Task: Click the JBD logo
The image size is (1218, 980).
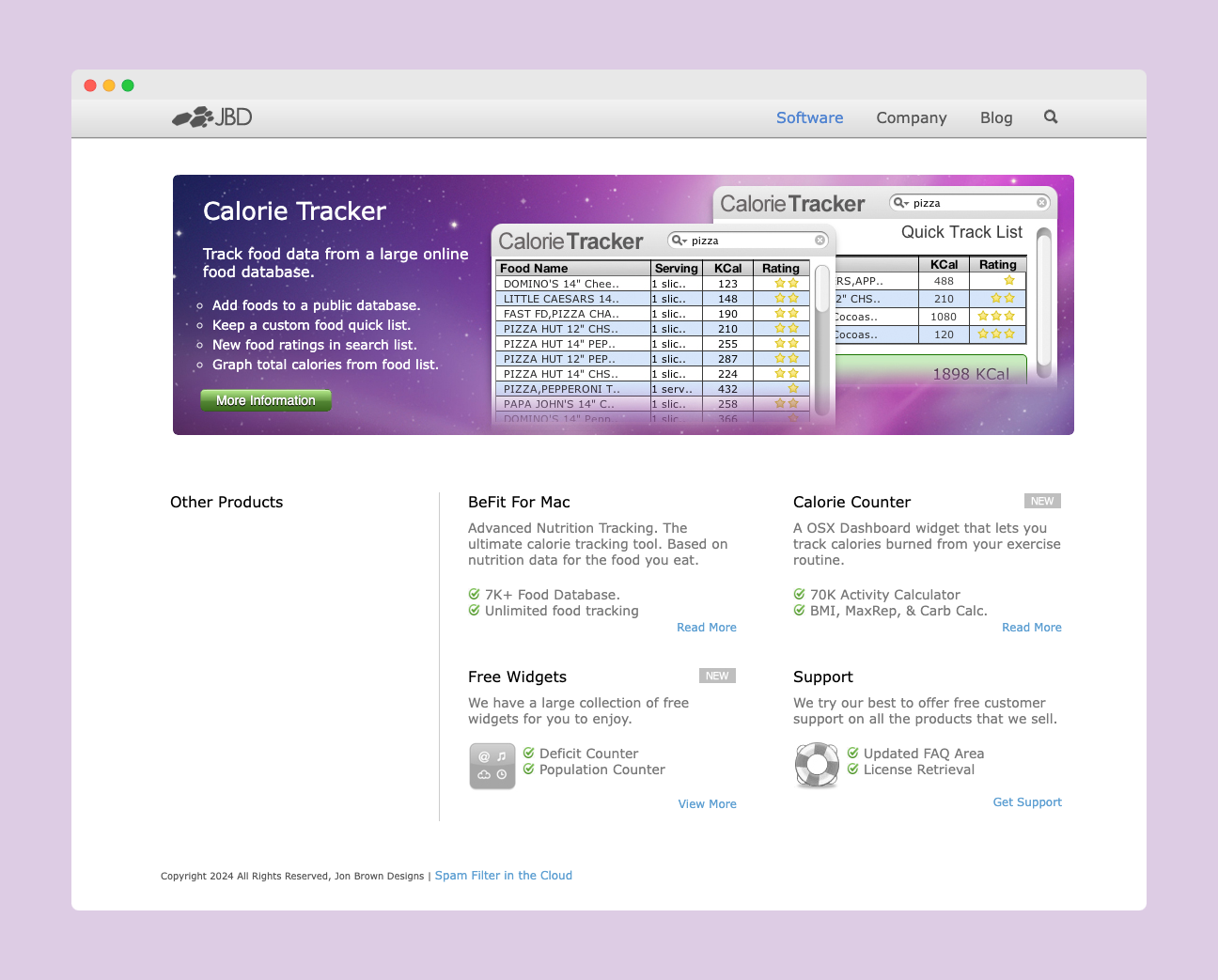Action: (x=212, y=117)
